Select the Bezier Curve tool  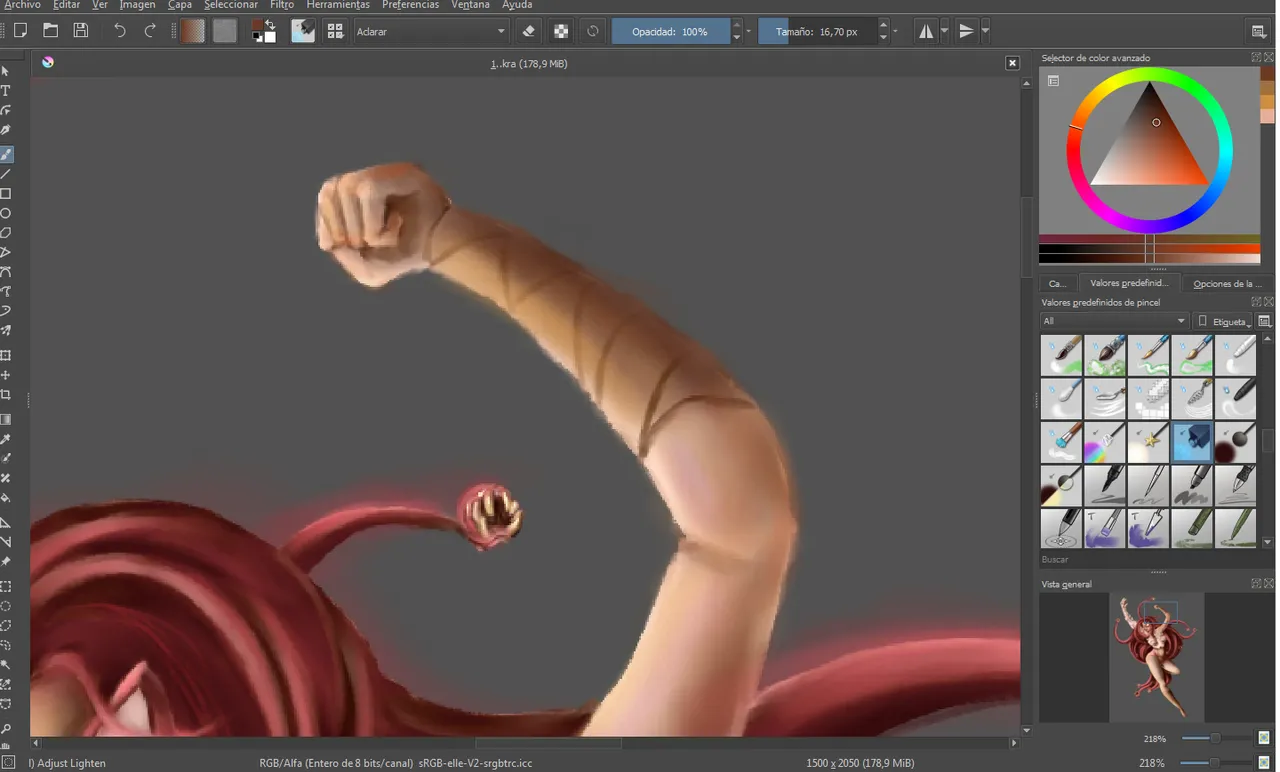[x=6, y=272]
